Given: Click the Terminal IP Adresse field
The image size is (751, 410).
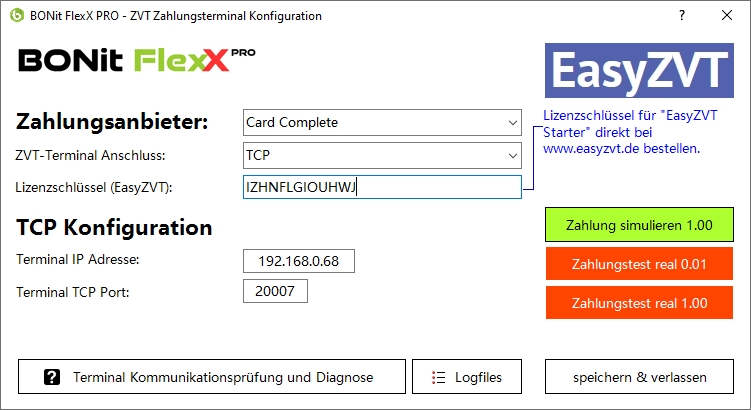Looking at the screenshot, I should (x=299, y=261).
